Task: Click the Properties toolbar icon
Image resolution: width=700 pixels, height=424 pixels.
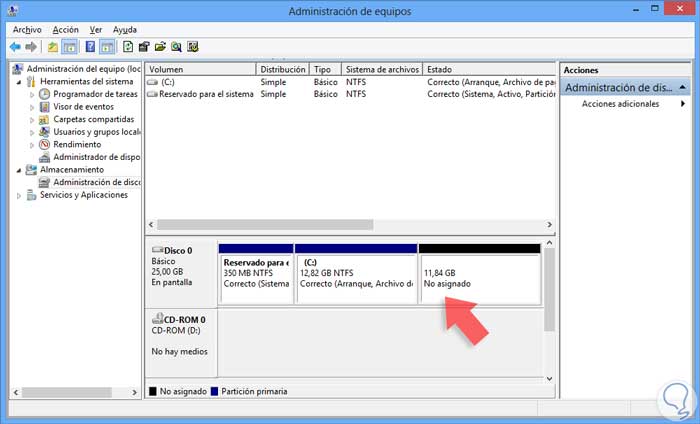Action: tap(144, 47)
